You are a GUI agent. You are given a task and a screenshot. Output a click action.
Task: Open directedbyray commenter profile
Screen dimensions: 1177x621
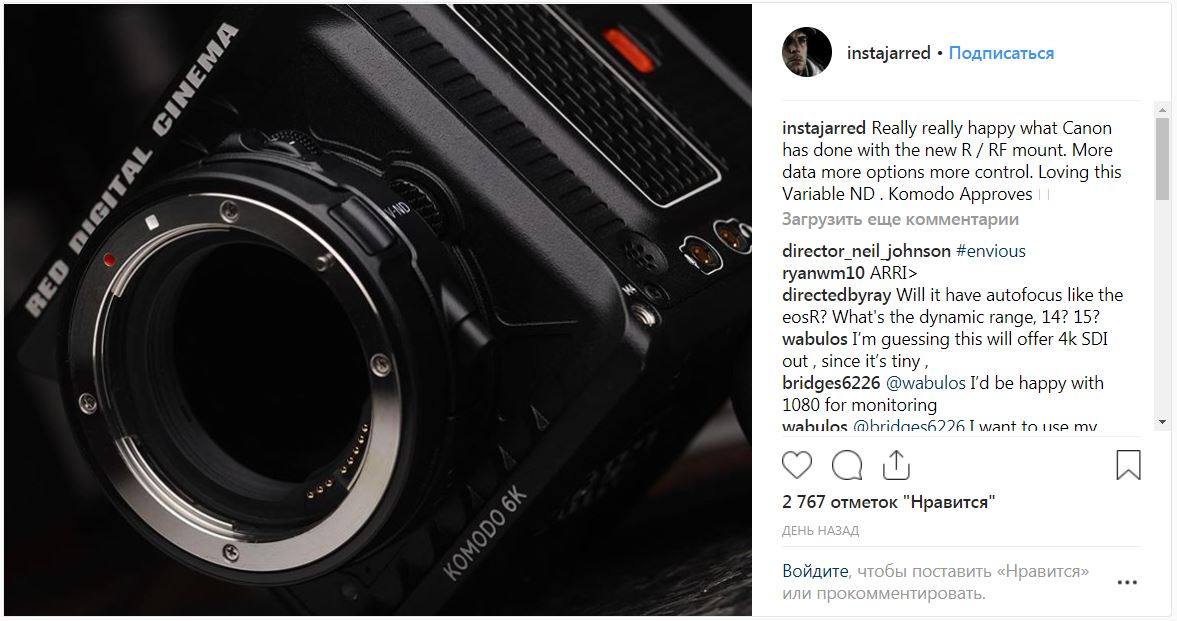click(836, 295)
